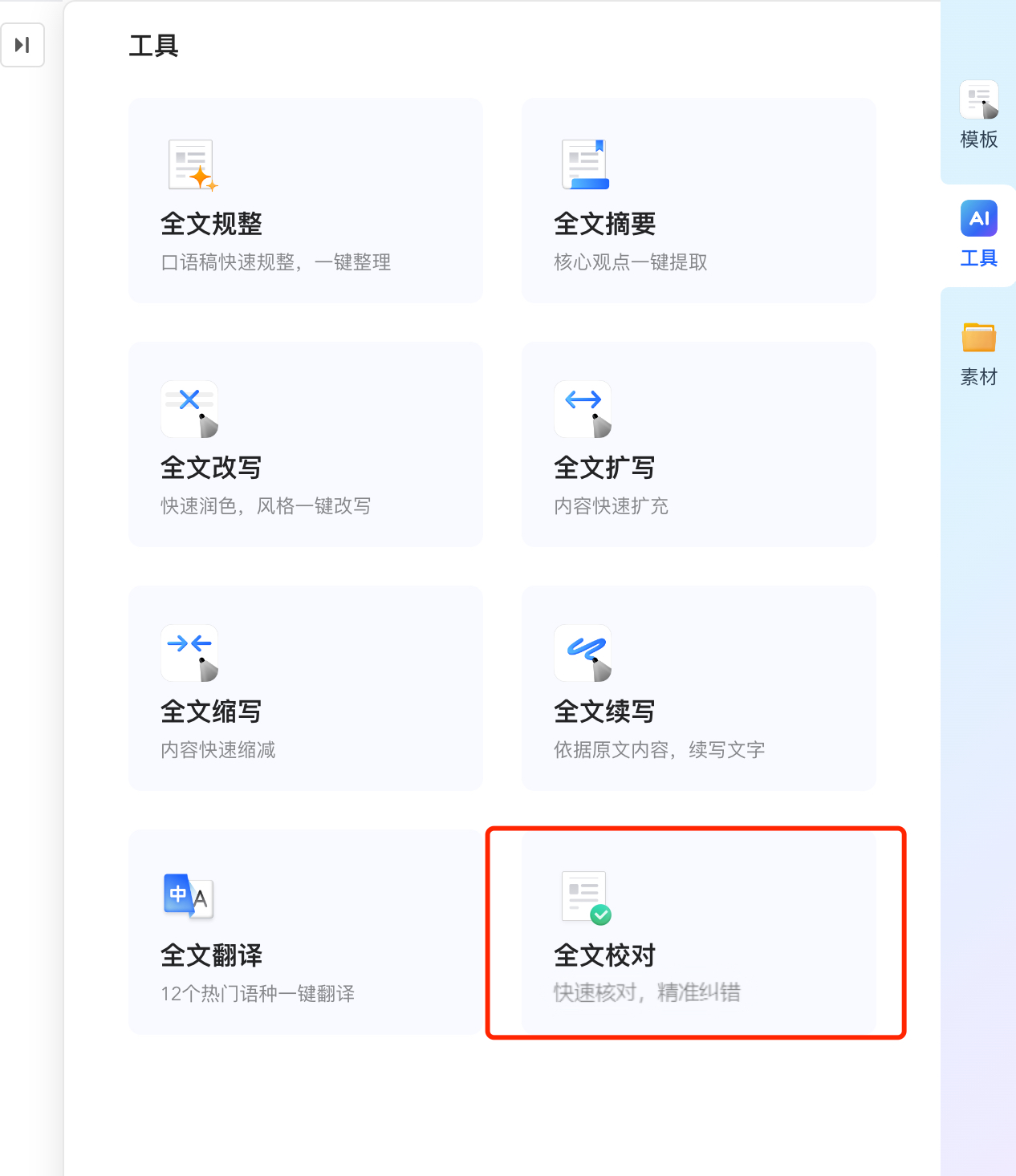Click the 全文续写 squiggle pen icon
The height and width of the screenshot is (1176, 1016).
(583, 653)
